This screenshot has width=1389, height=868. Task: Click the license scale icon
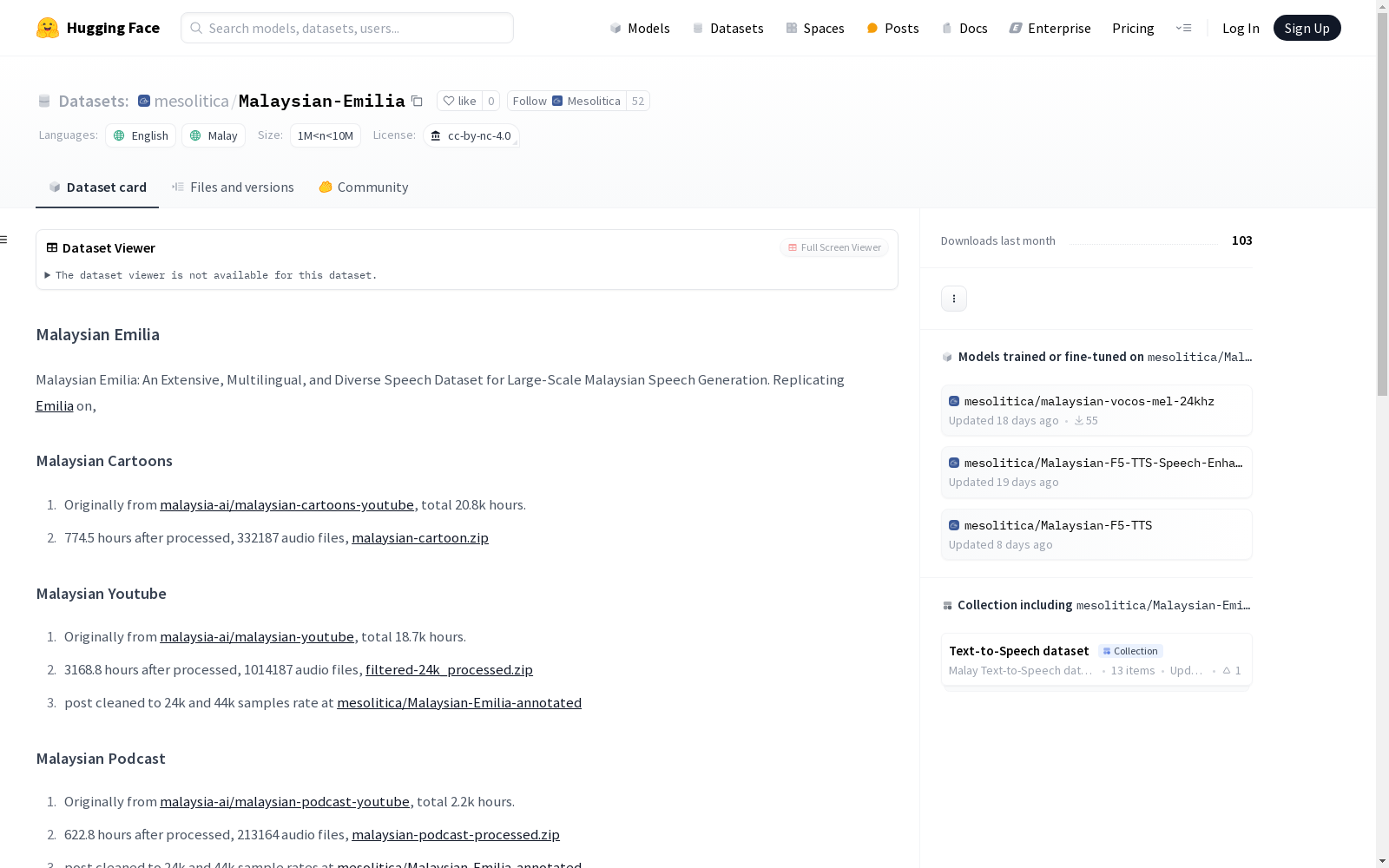[x=436, y=135]
